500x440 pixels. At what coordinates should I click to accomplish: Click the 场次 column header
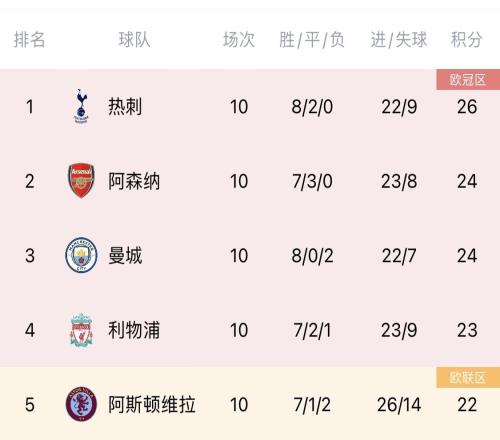point(239,40)
